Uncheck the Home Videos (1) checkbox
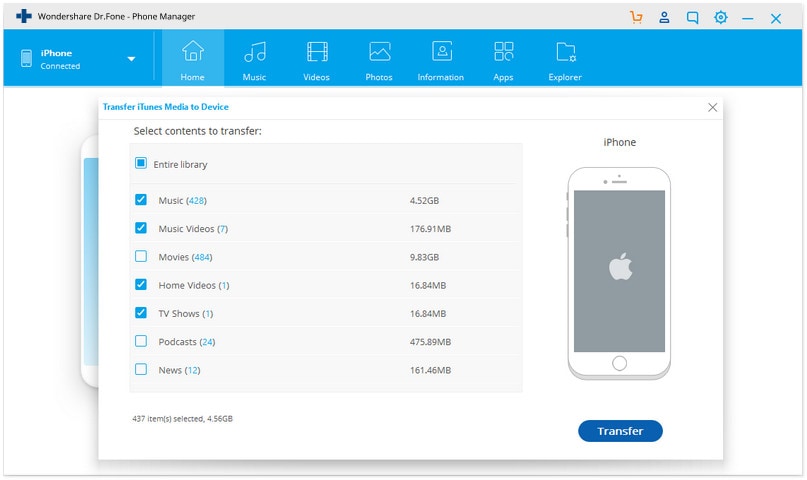The height and width of the screenshot is (480, 807). tap(141, 285)
